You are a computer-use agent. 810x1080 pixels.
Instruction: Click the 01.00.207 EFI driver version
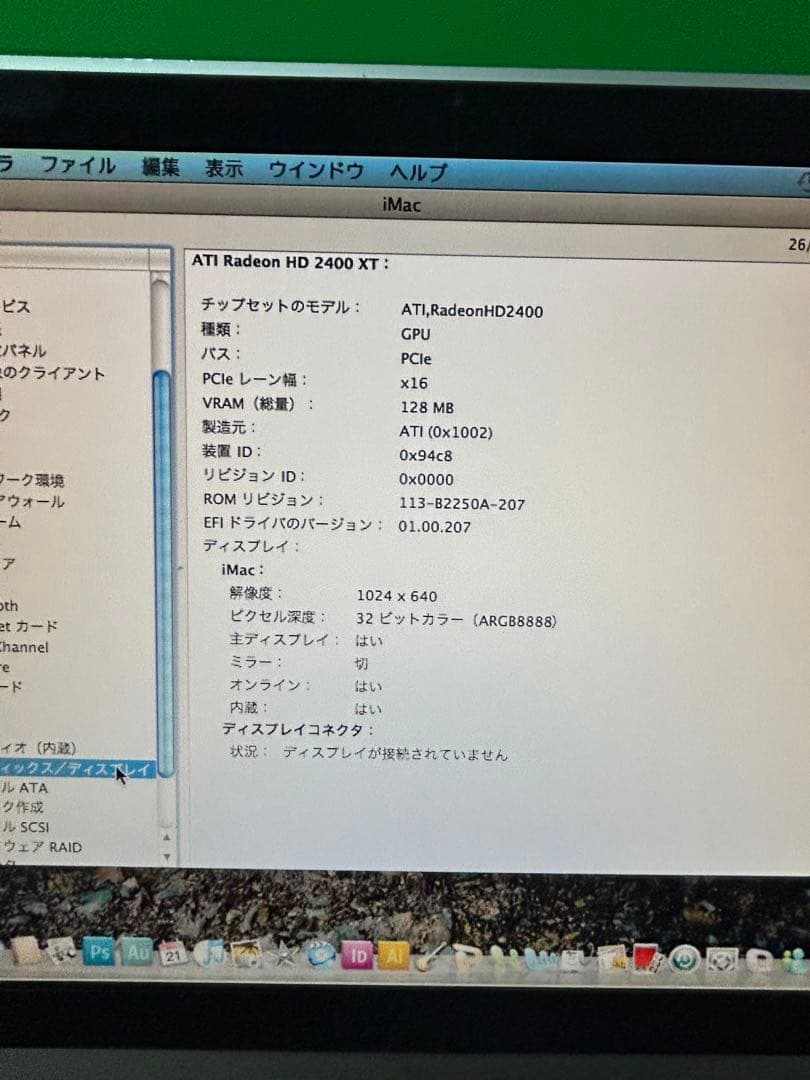click(x=435, y=527)
